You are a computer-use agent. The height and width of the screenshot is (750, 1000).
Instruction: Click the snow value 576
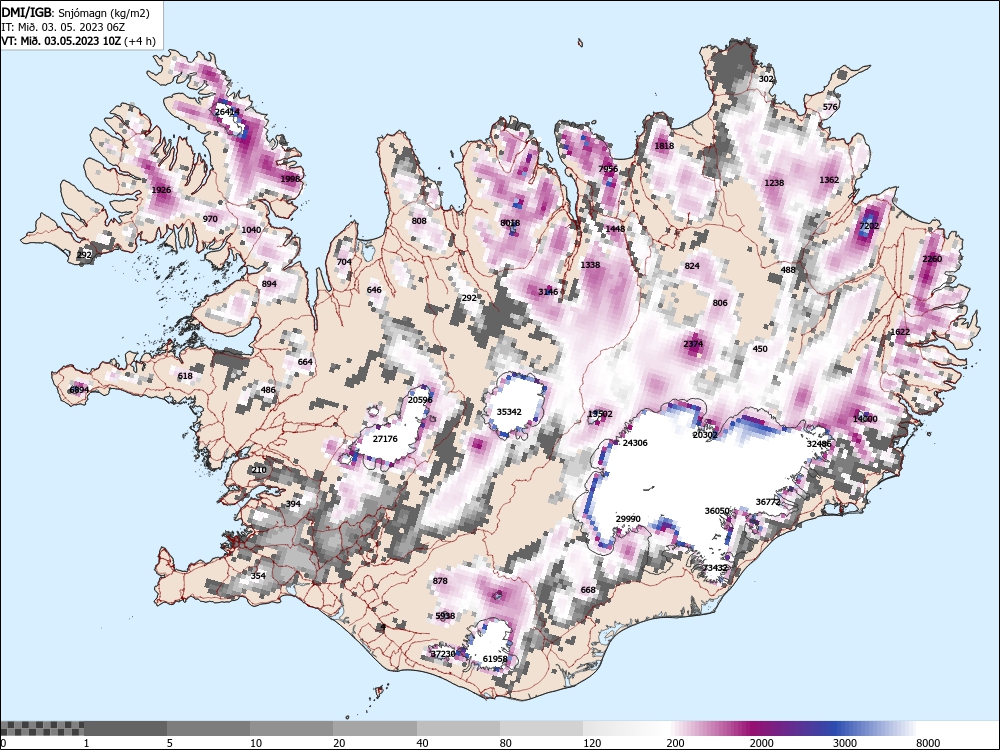click(x=830, y=107)
